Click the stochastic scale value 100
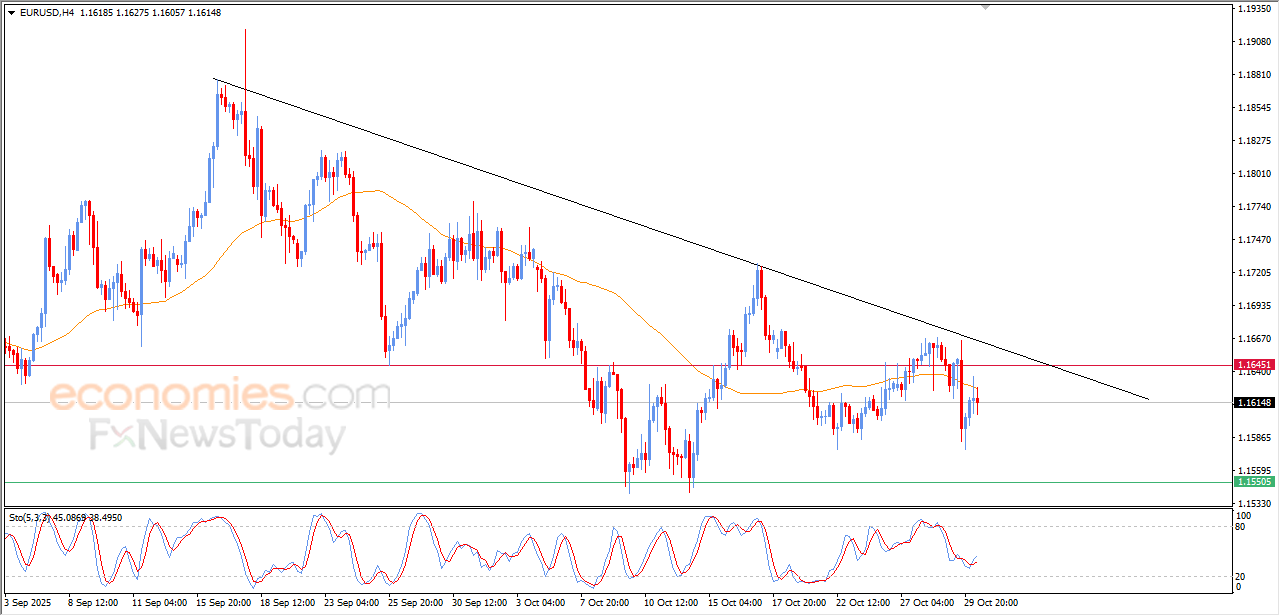The image size is (1280, 616). point(1245,516)
